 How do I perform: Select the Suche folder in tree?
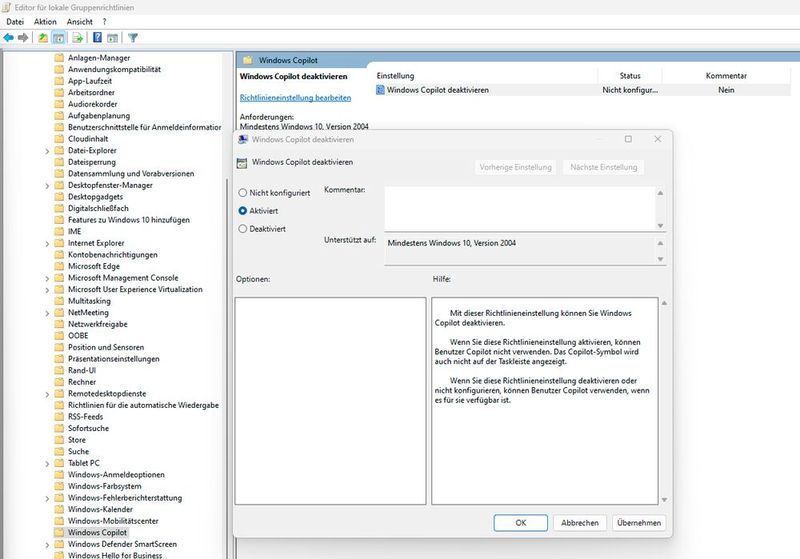[x=78, y=451]
